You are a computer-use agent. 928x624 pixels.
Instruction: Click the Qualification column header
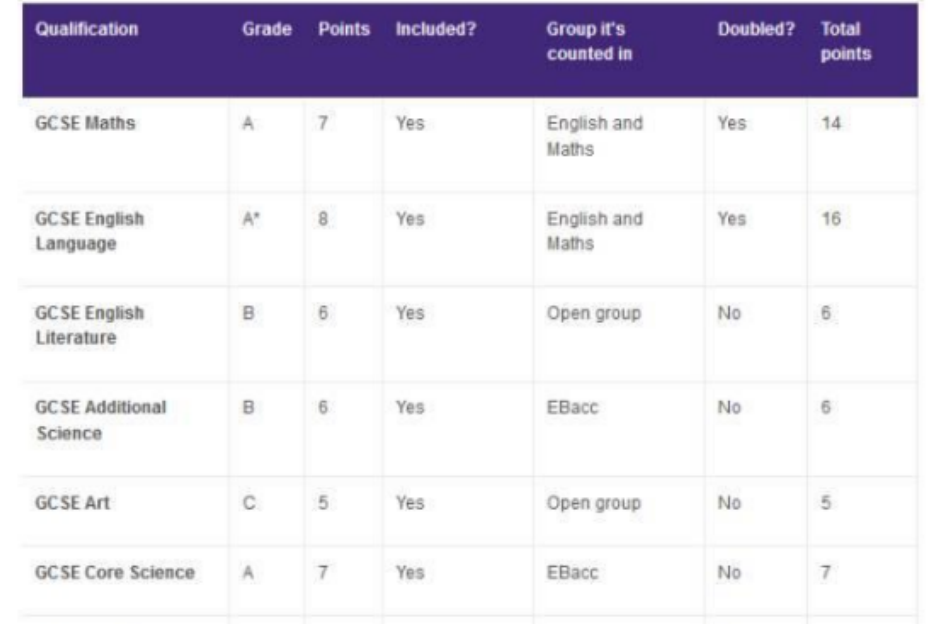point(86,29)
